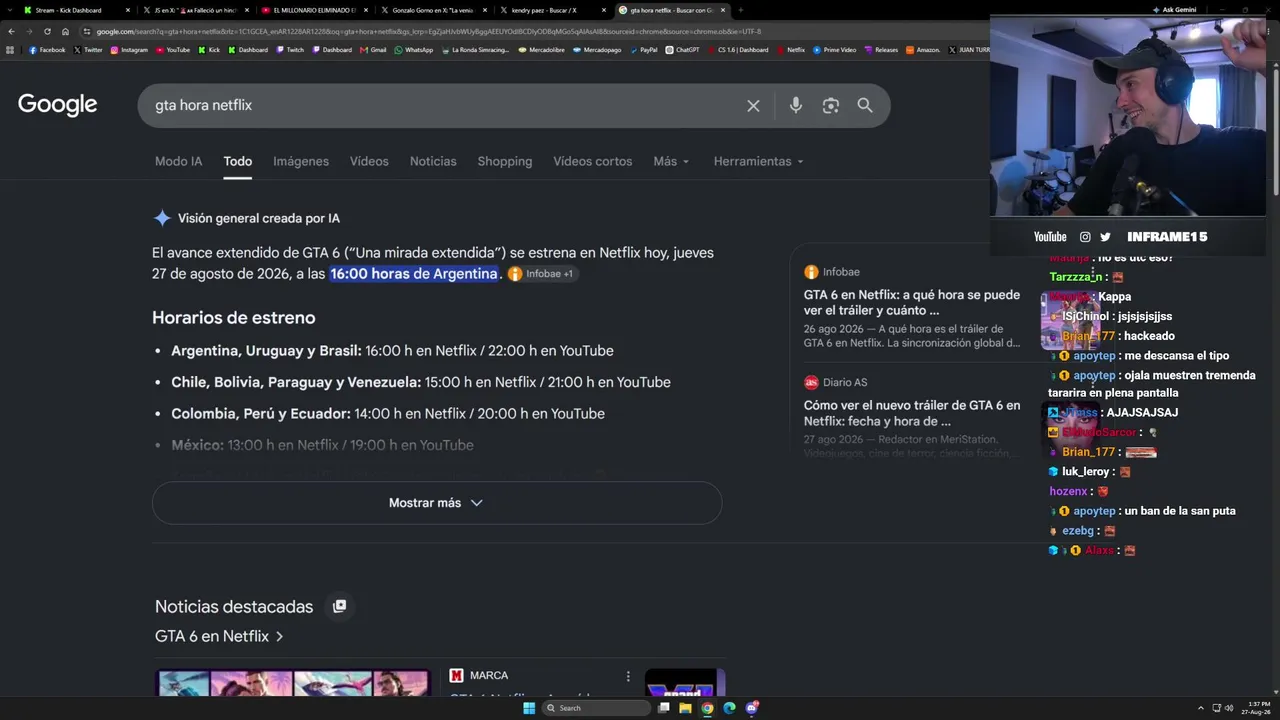Select the Imágenes results tab
Viewport: 1280px width, 720px height.
click(x=301, y=161)
